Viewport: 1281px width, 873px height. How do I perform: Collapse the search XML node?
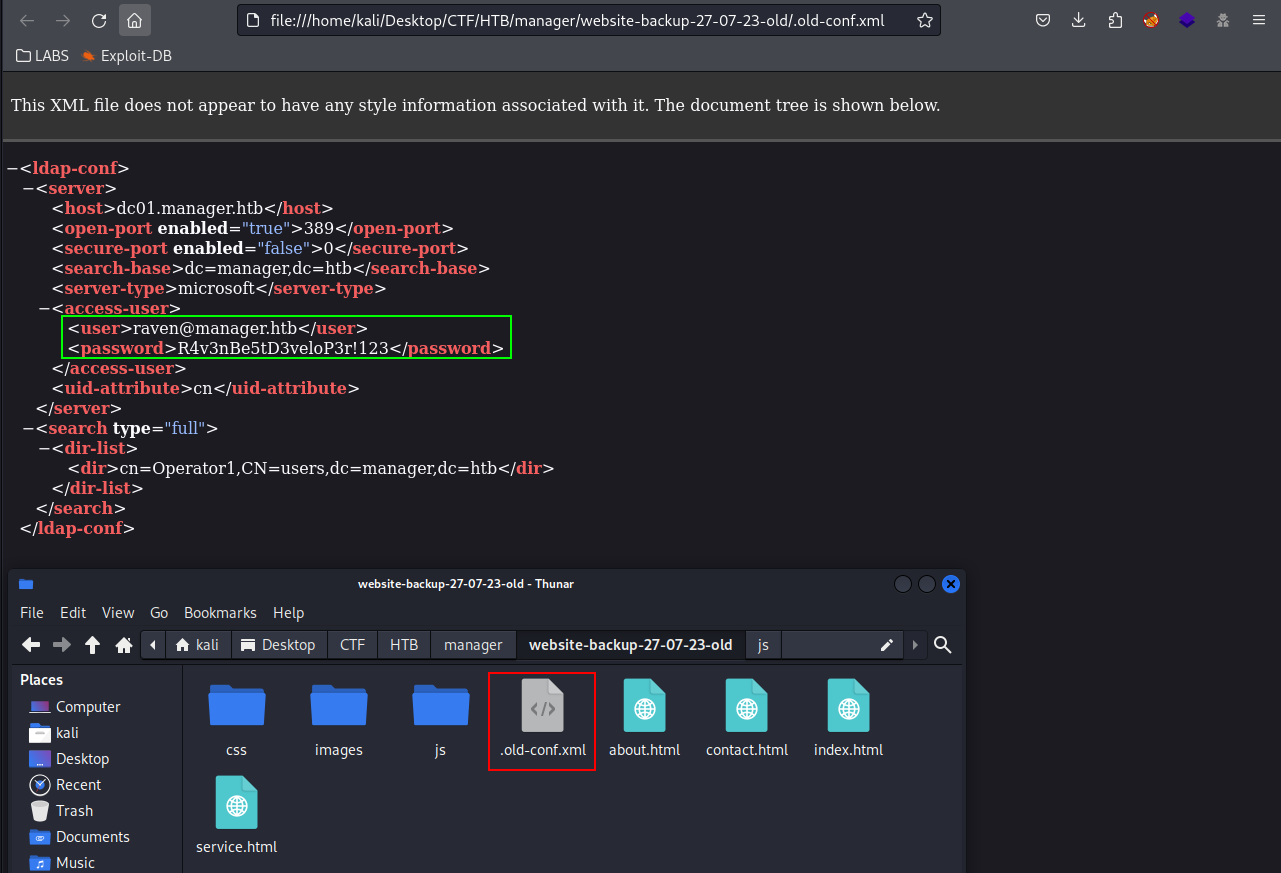27,428
